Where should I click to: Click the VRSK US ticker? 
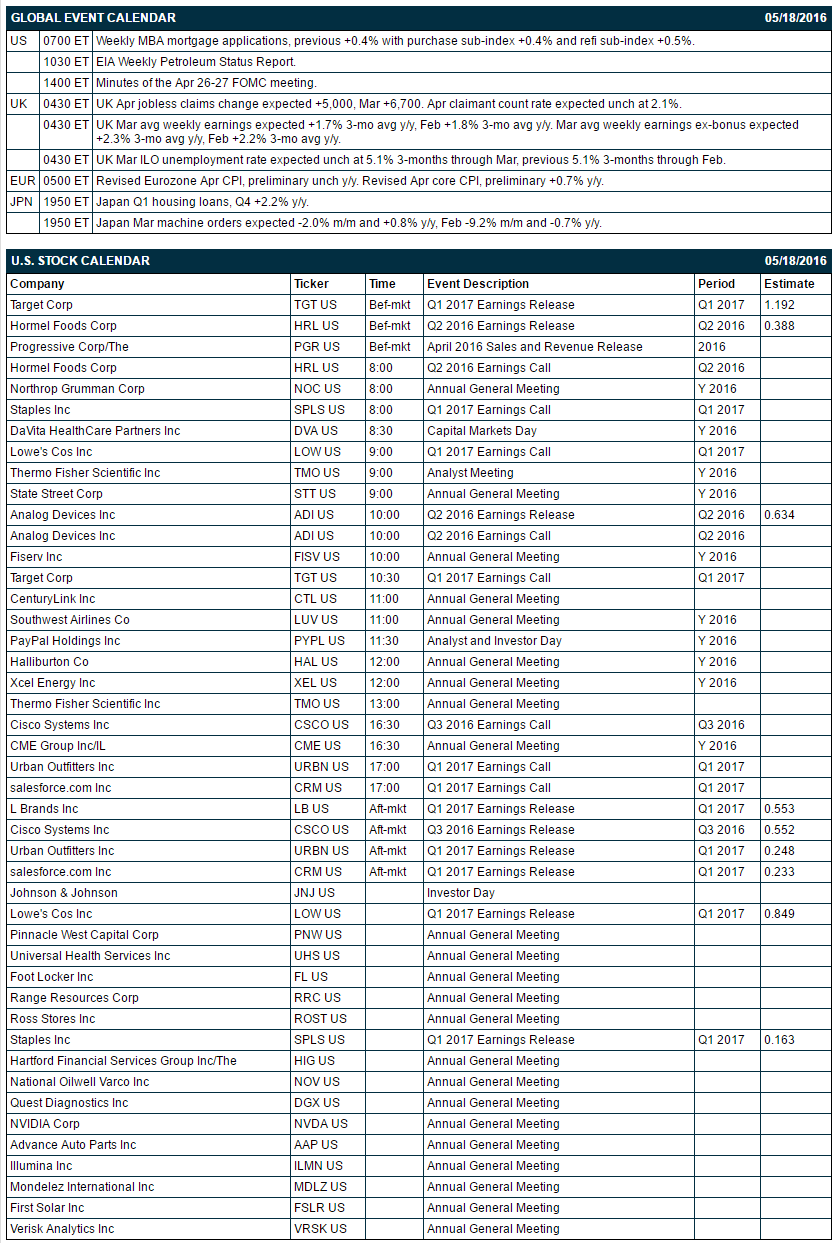point(320,1229)
